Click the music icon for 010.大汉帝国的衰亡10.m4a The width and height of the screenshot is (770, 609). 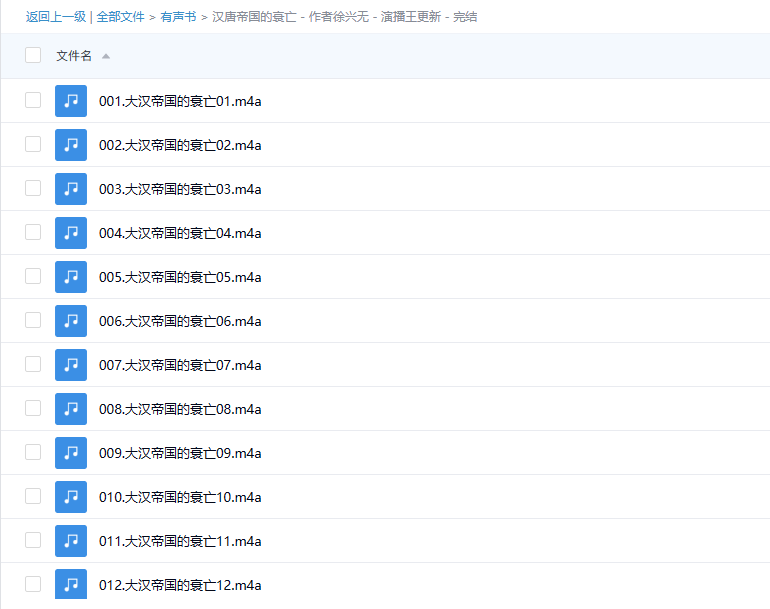click(71, 497)
